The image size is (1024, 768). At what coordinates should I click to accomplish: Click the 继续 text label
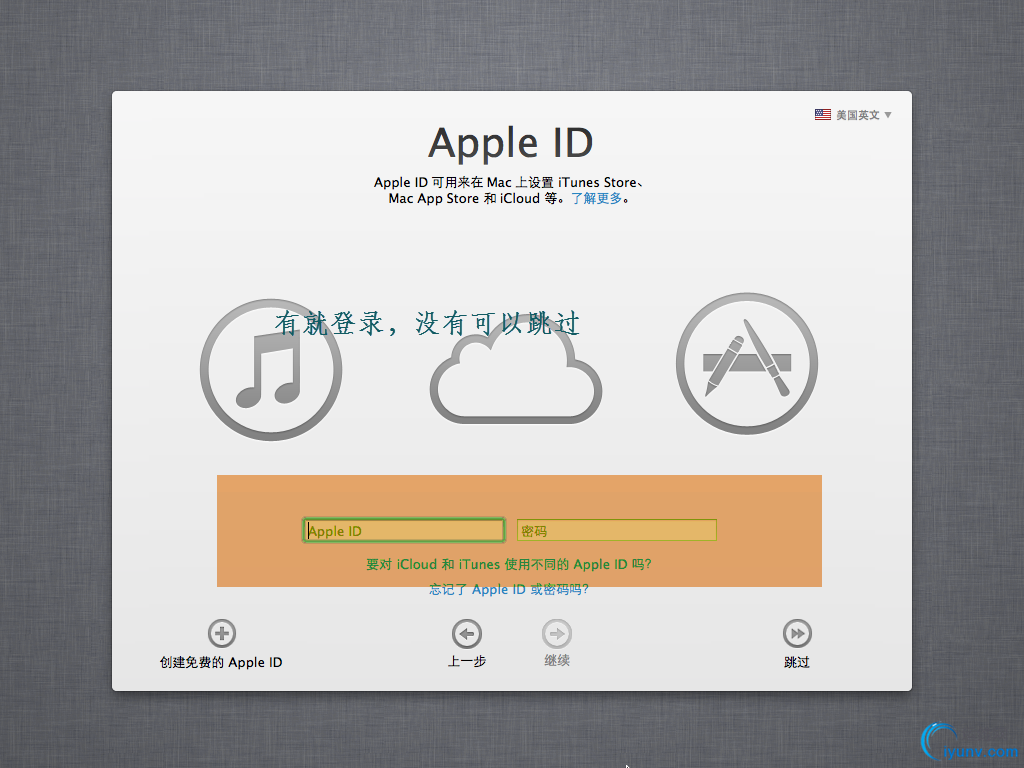click(x=557, y=661)
